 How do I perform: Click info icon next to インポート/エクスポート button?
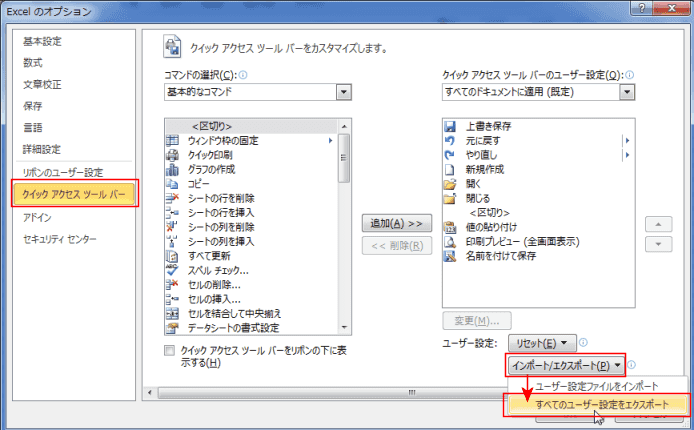632,365
